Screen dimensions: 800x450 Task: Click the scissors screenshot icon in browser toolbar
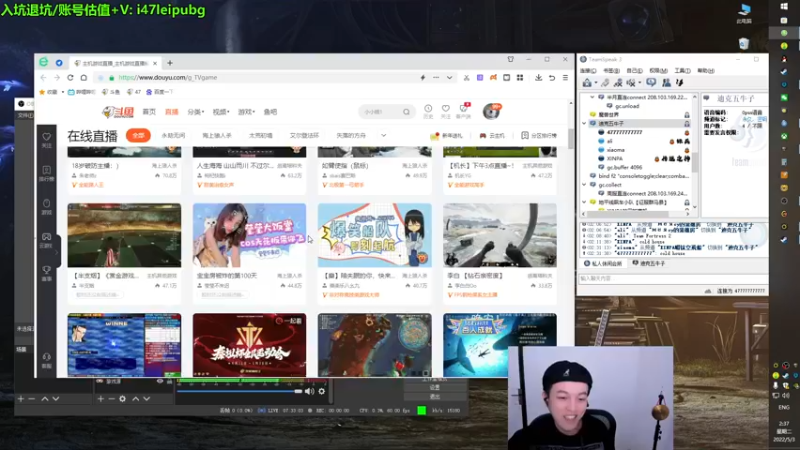pos(466,78)
